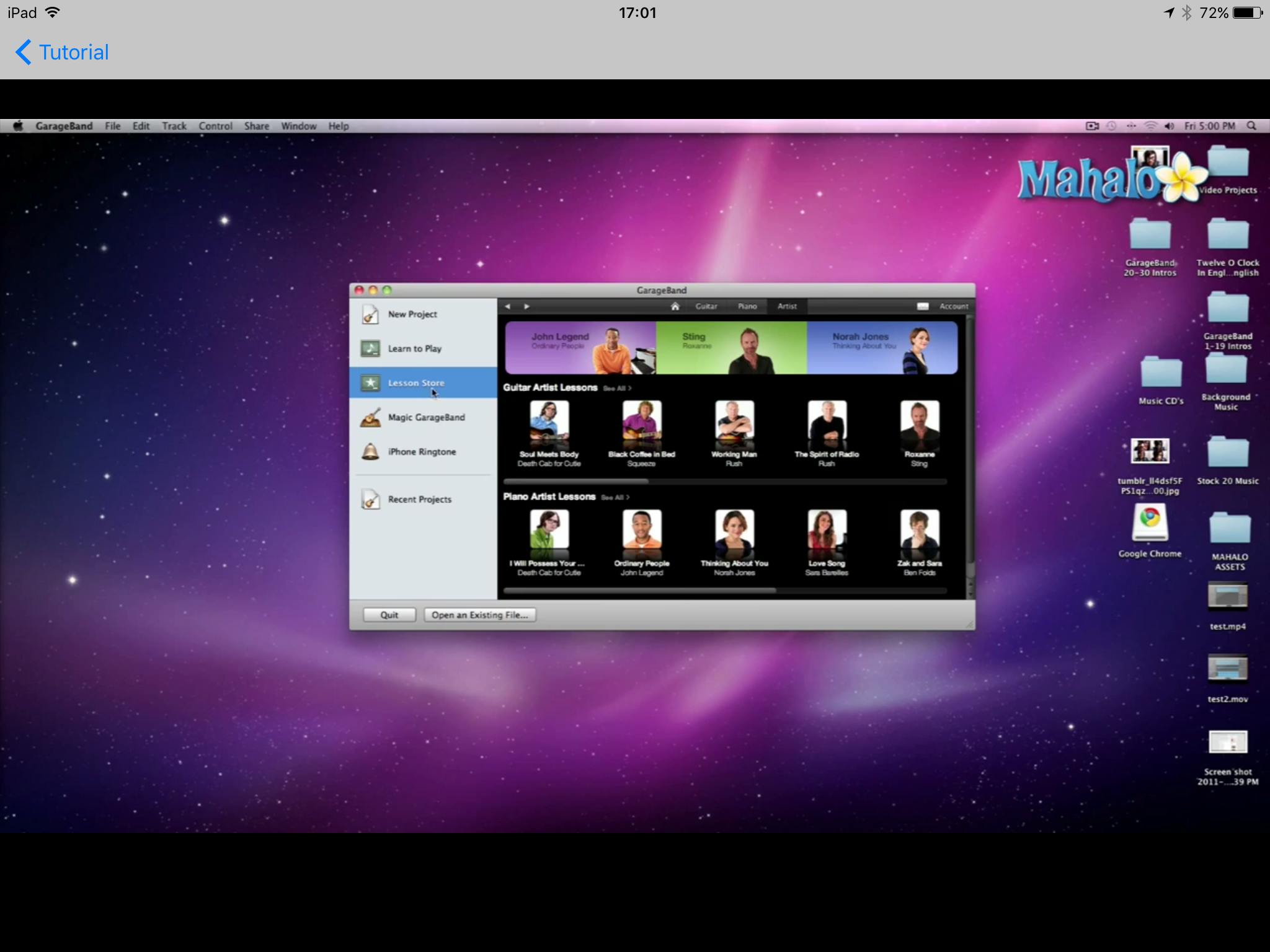Click the Home icon in the Lesson Store
This screenshot has height=952, width=1270.
[675, 306]
